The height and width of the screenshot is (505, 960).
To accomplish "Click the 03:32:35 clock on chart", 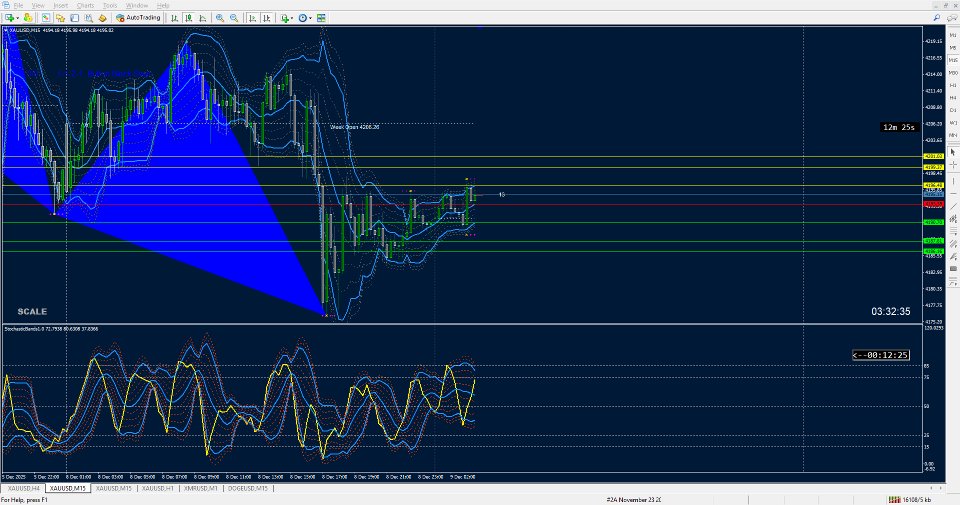I will coord(891,312).
